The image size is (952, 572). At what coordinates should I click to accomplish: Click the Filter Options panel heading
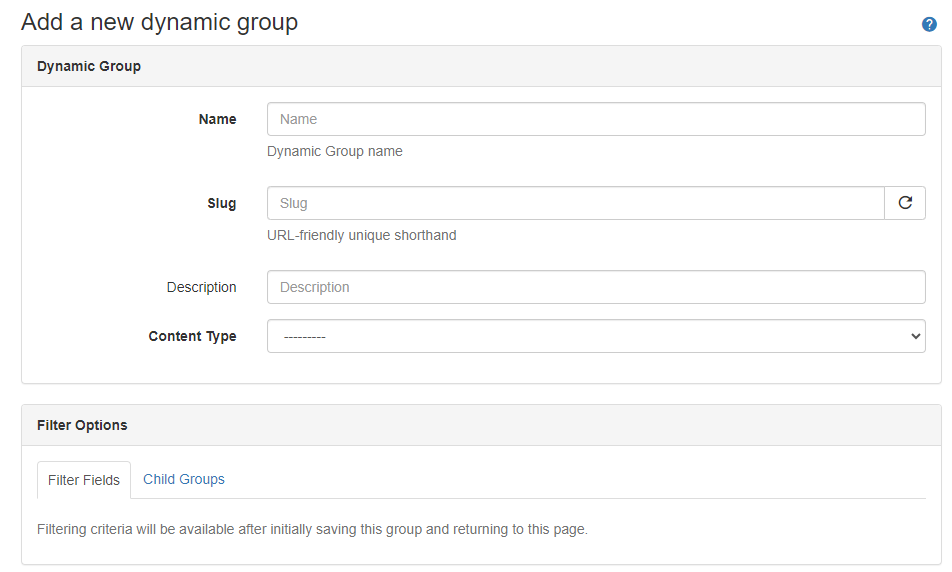pos(82,425)
